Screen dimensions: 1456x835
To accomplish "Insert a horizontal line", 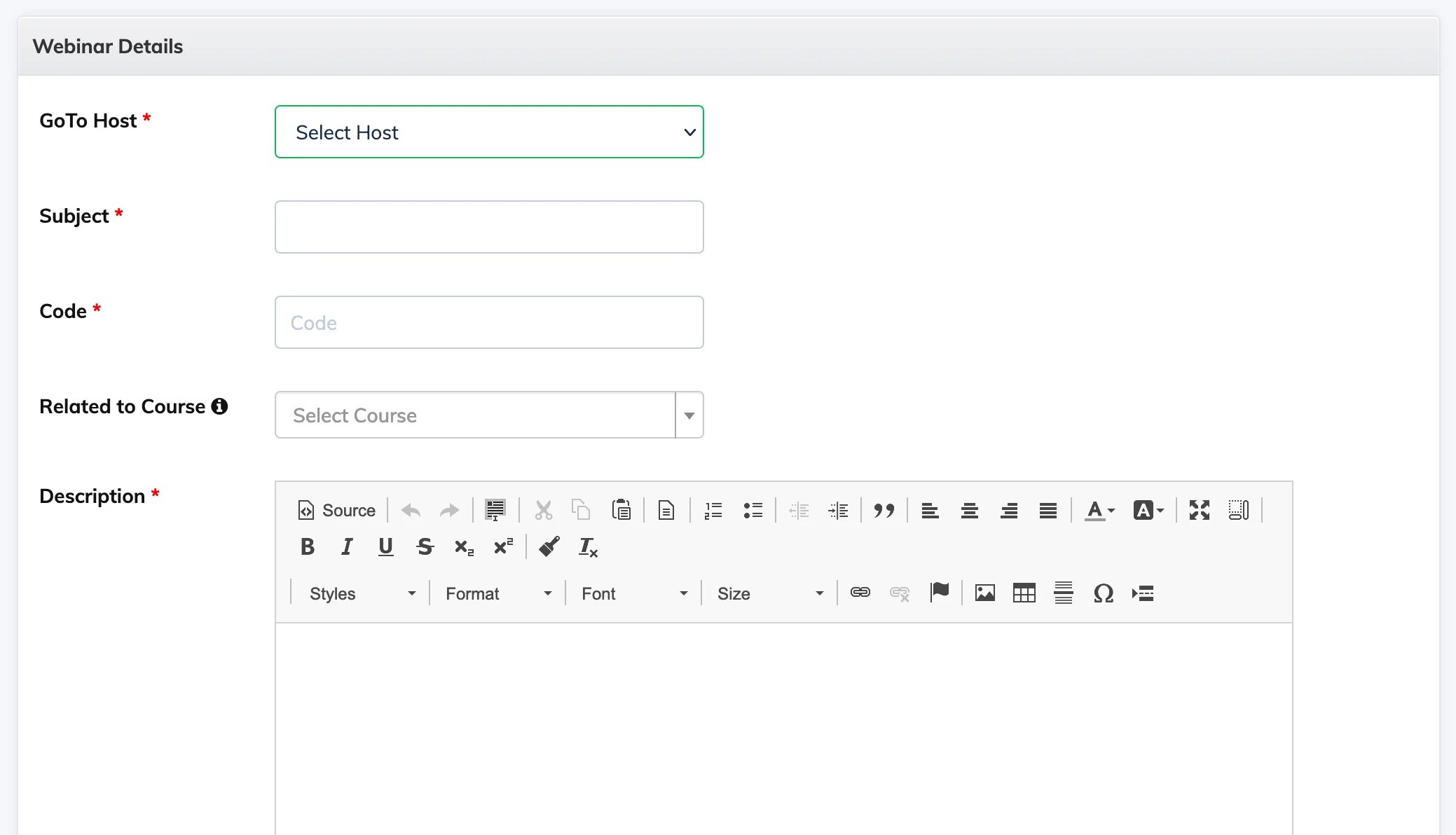I will click(x=1064, y=594).
